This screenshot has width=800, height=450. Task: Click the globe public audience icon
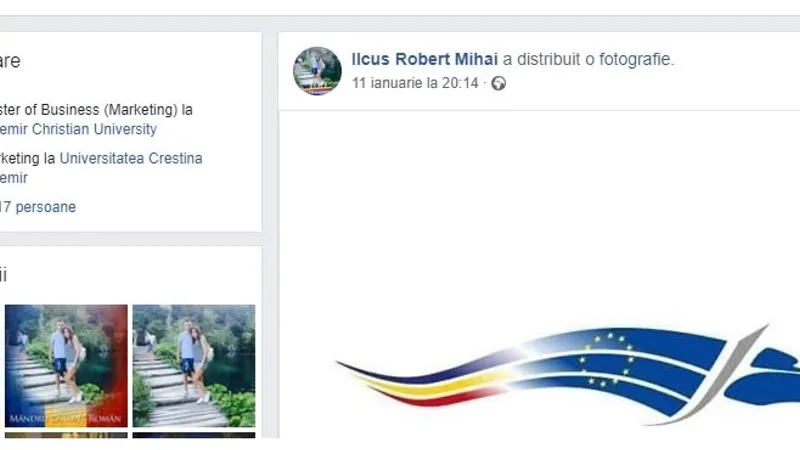click(x=498, y=84)
